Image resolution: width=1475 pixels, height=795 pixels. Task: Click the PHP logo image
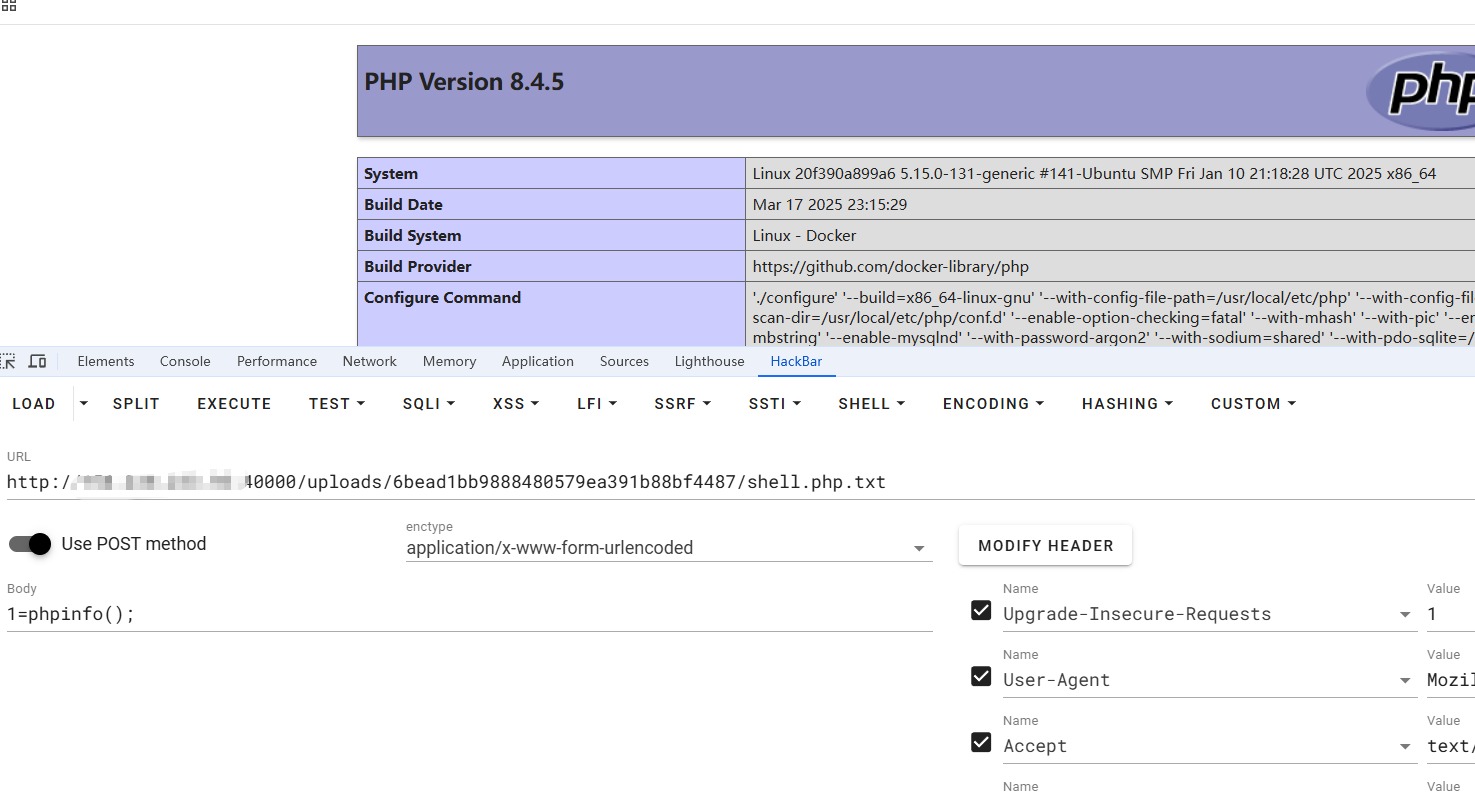1422,90
